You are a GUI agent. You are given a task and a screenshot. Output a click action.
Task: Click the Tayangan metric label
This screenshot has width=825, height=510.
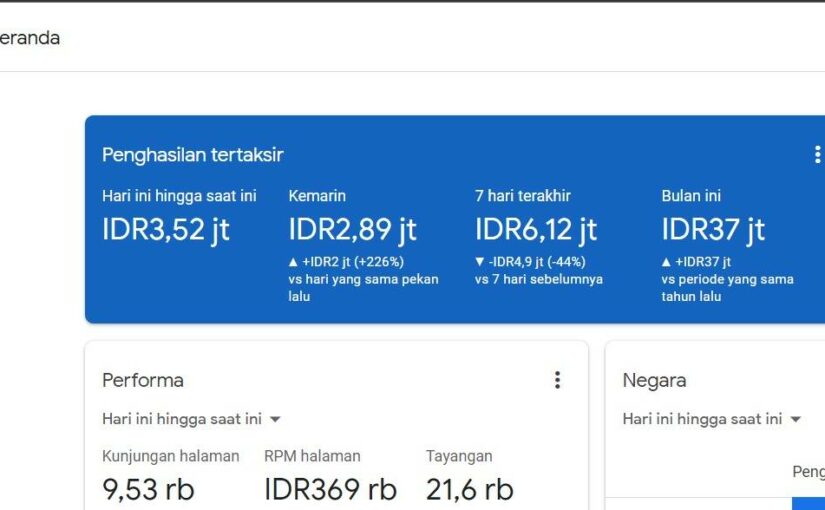point(459,456)
